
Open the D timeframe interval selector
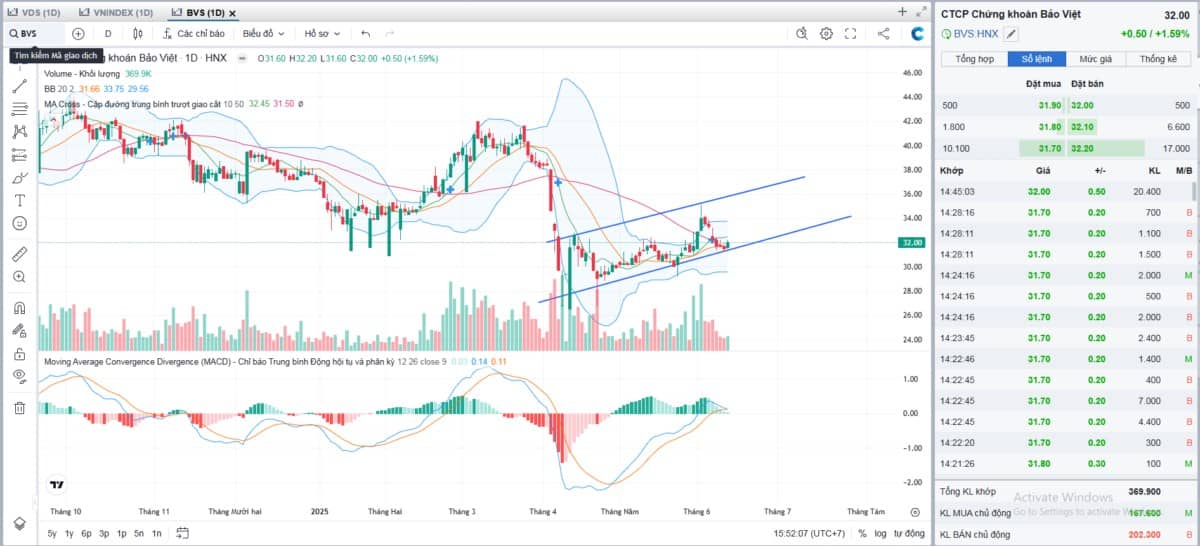coord(108,33)
